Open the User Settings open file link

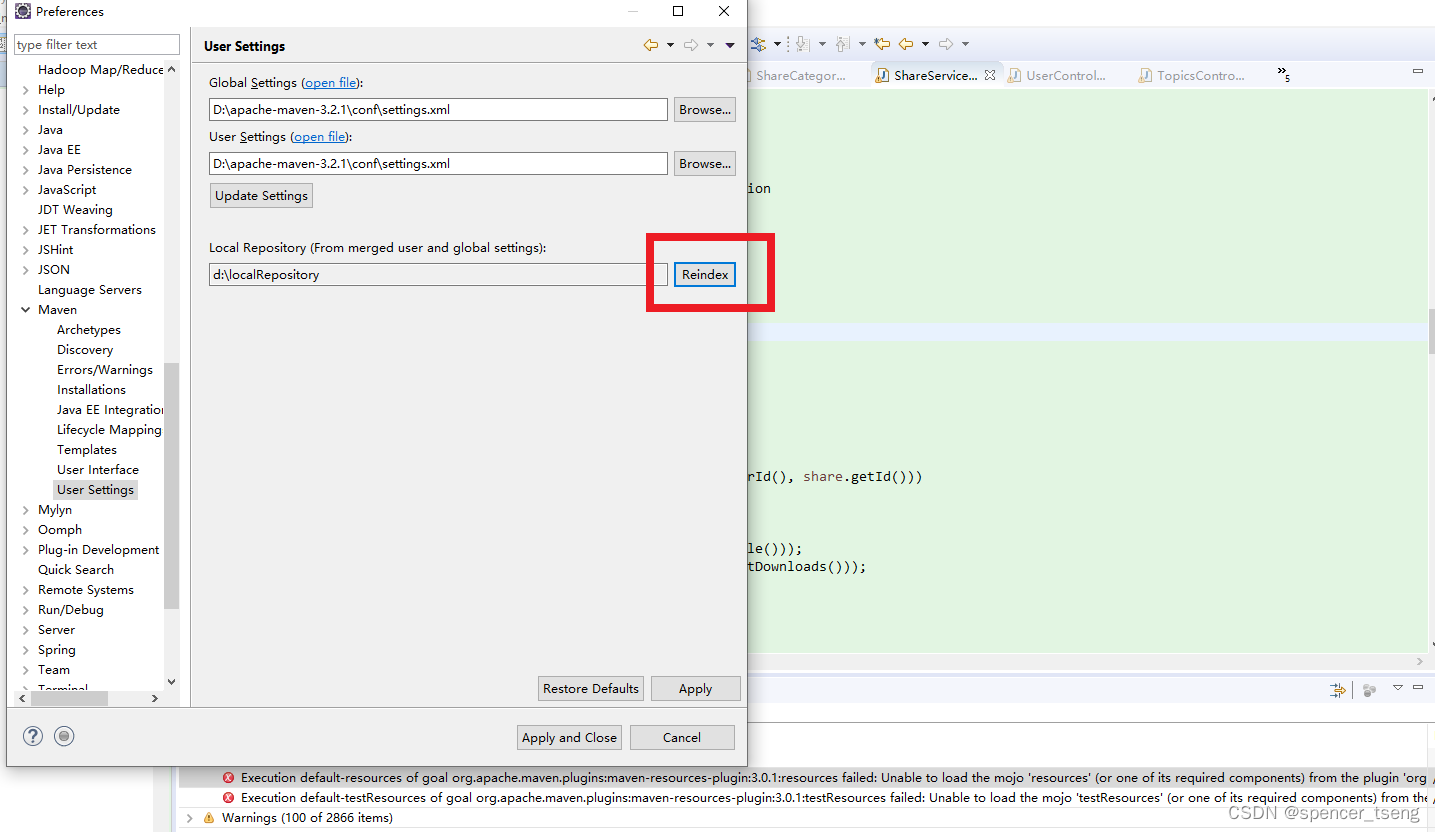tap(319, 136)
